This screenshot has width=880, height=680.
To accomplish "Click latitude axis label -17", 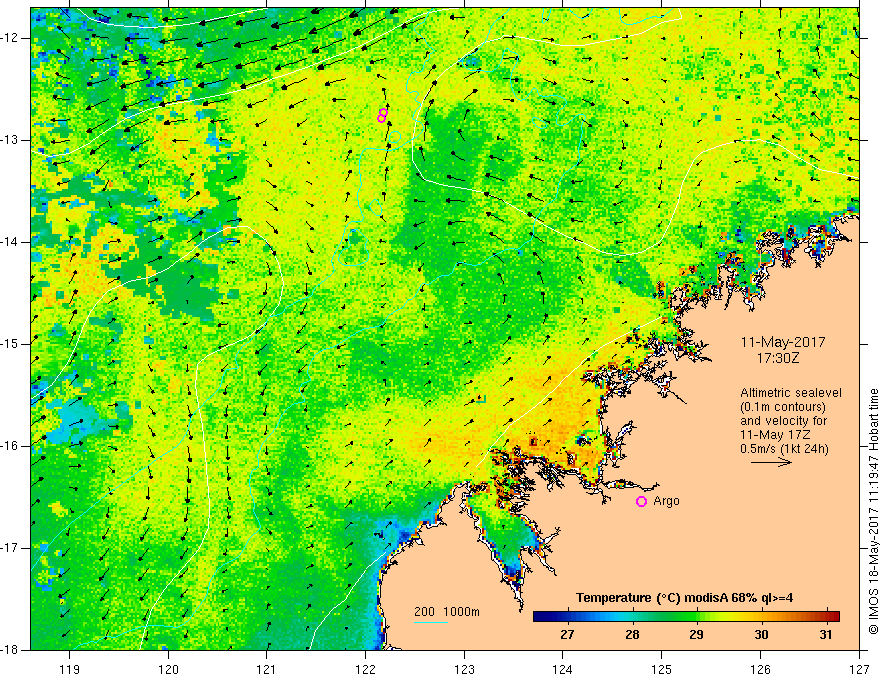I will tap(10, 548).
